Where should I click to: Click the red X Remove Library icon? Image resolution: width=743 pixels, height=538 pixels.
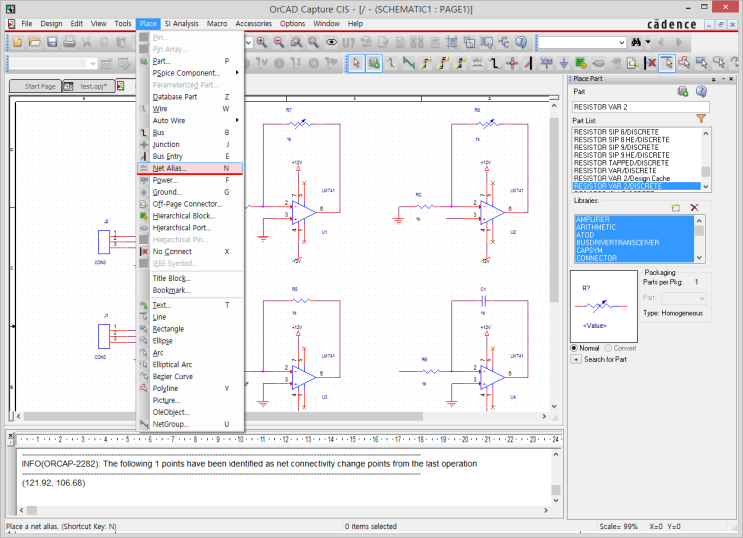[x=694, y=208]
